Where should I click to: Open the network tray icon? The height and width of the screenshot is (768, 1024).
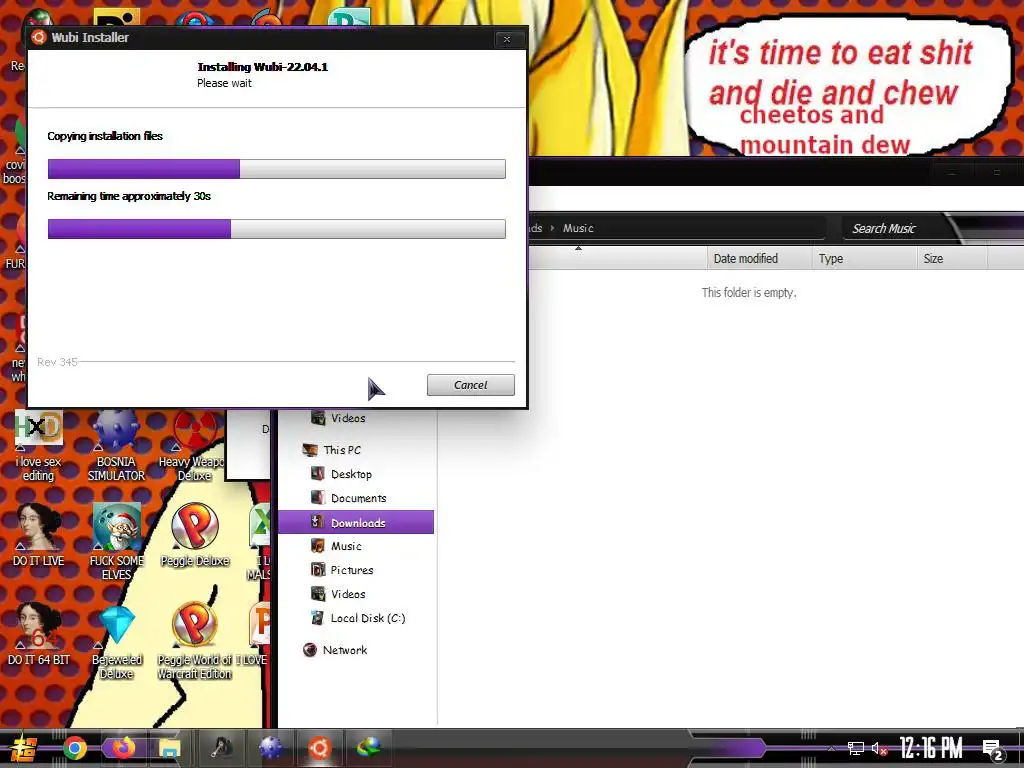856,748
